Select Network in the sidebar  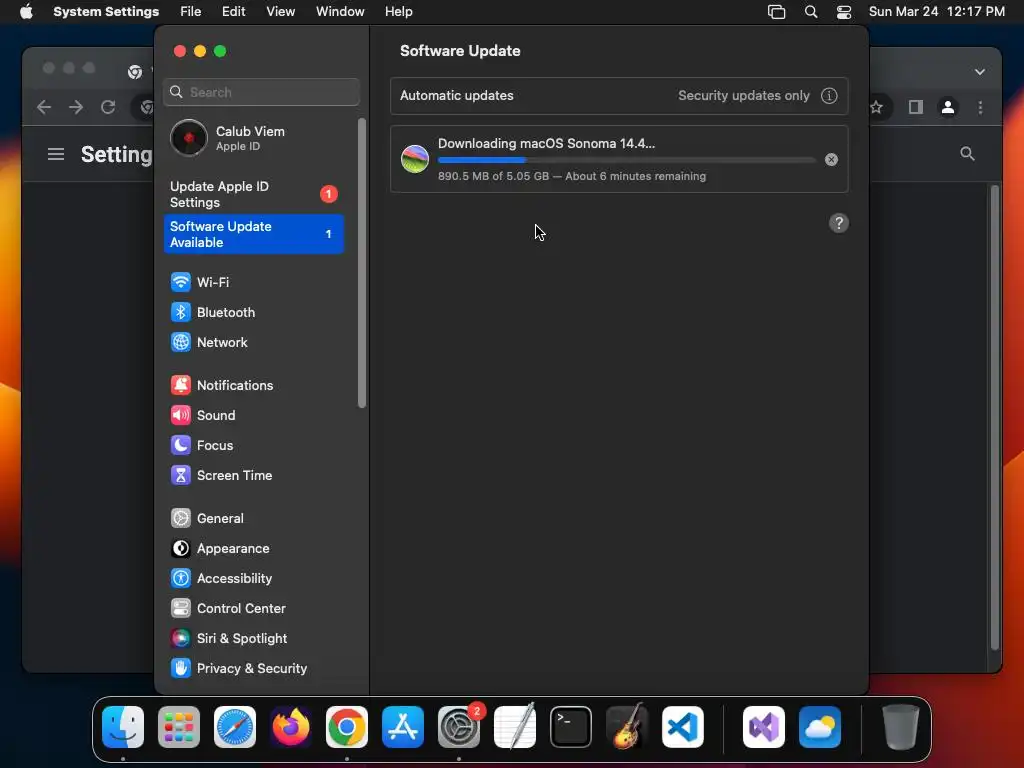click(255, 342)
